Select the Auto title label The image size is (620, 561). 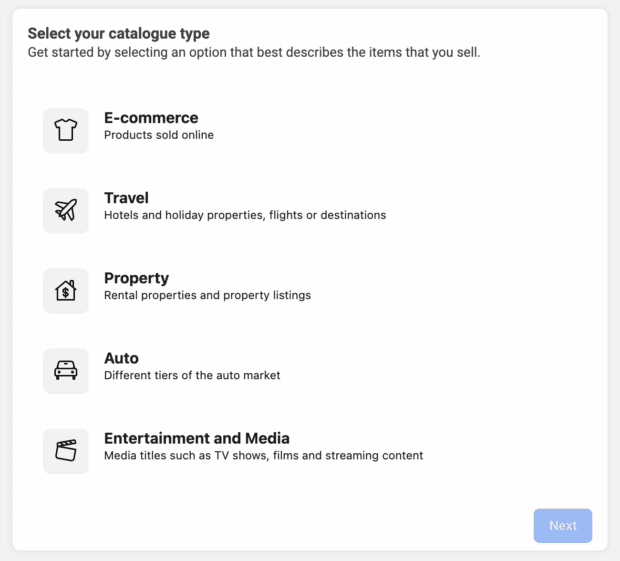click(121, 358)
